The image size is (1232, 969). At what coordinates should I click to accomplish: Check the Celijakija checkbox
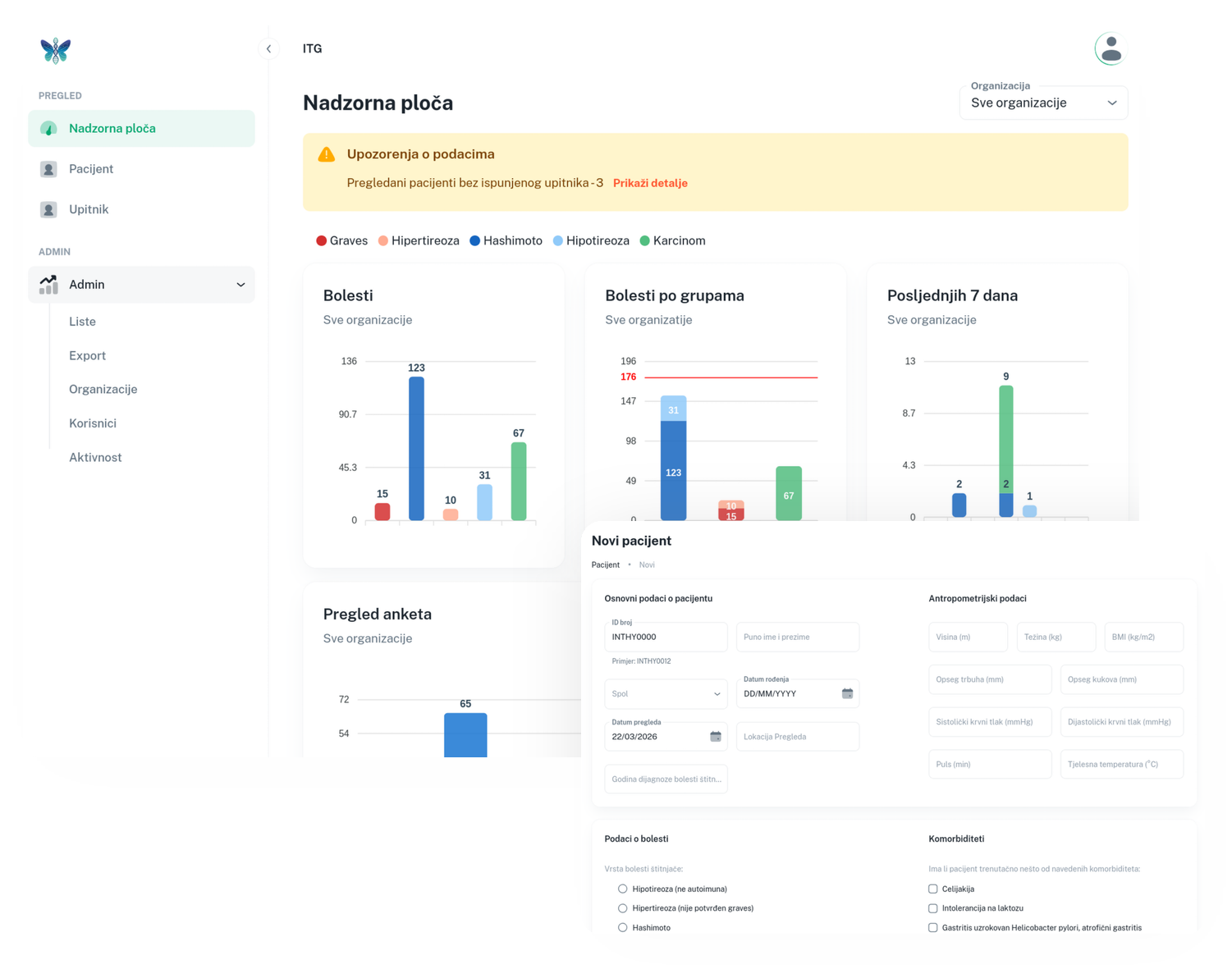coord(932,889)
